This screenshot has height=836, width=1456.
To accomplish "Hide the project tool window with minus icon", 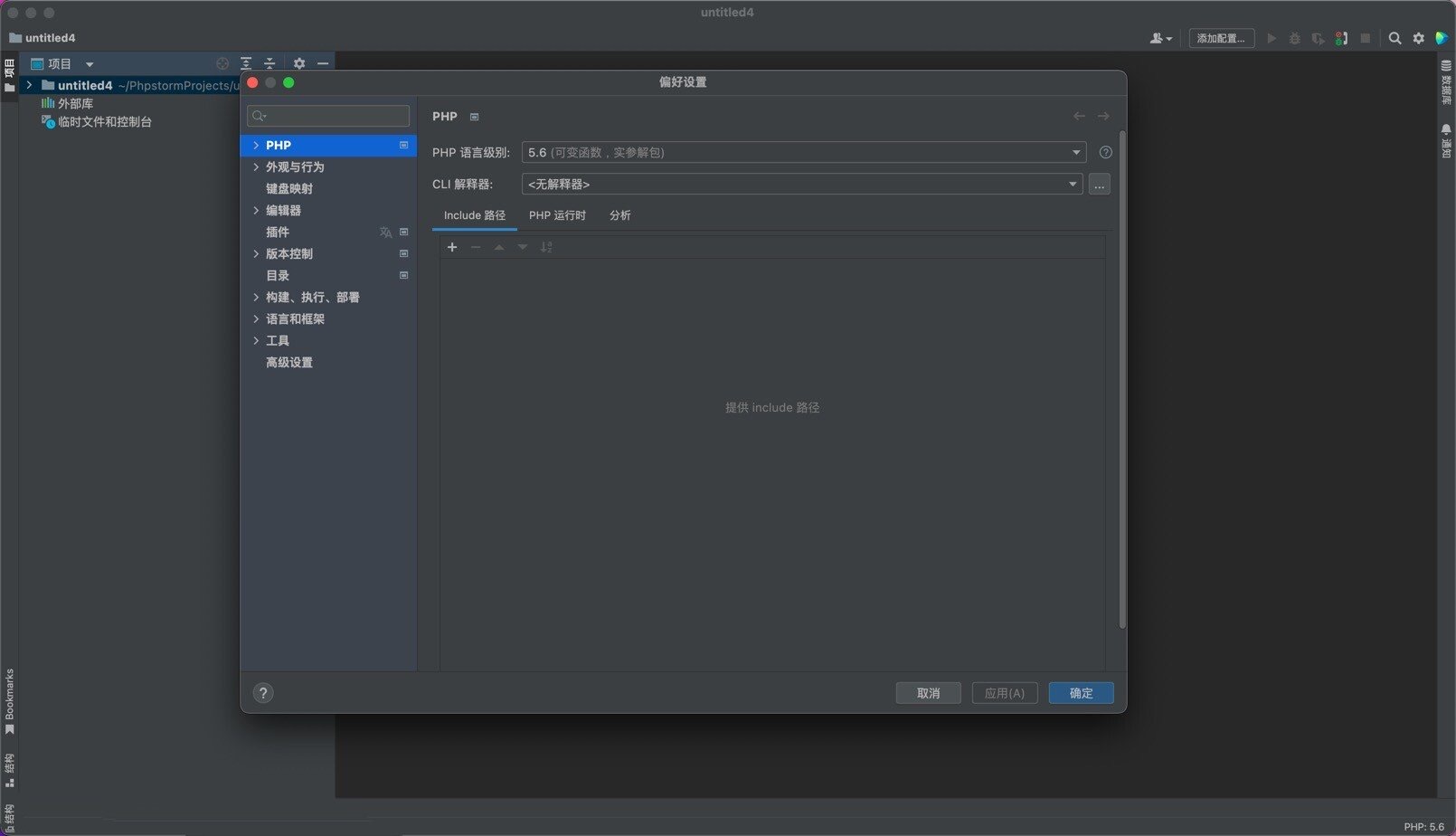I will pos(323,62).
